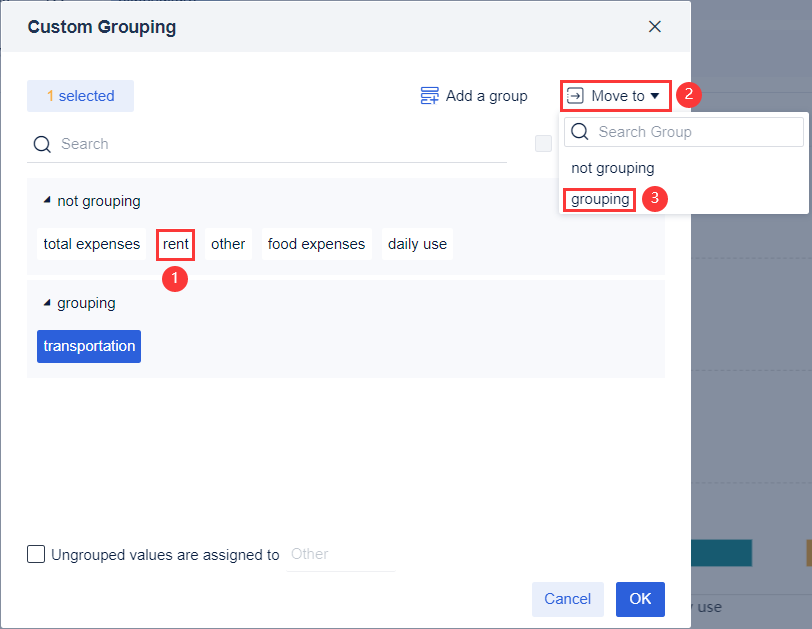Focus the main Search field
The width and height of the screenshot is (812, 629).
pyautogui.click(x=280, y=144)
